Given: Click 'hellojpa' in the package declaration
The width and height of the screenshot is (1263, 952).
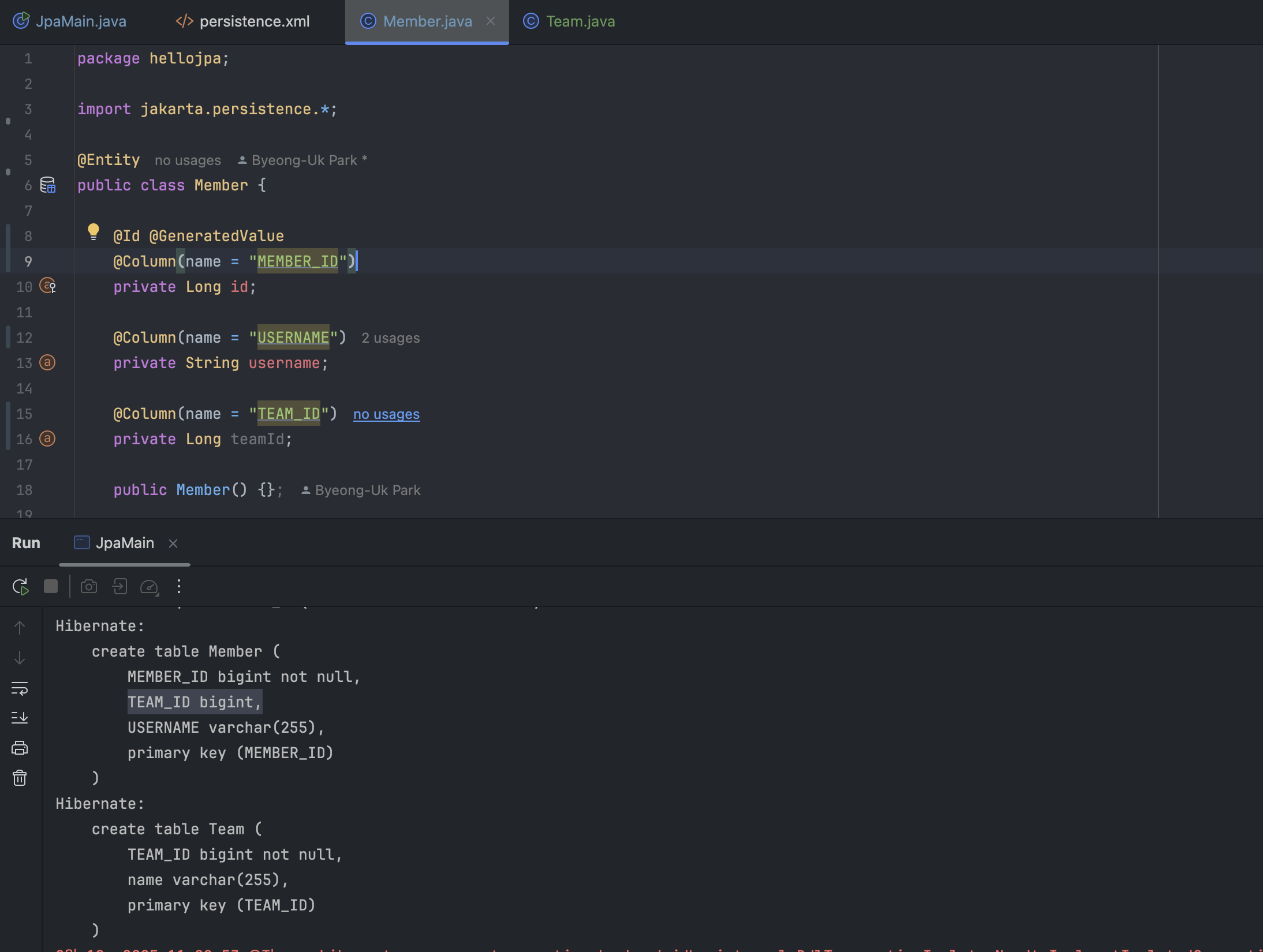Looking at the screenshot, I should point(185,58).
